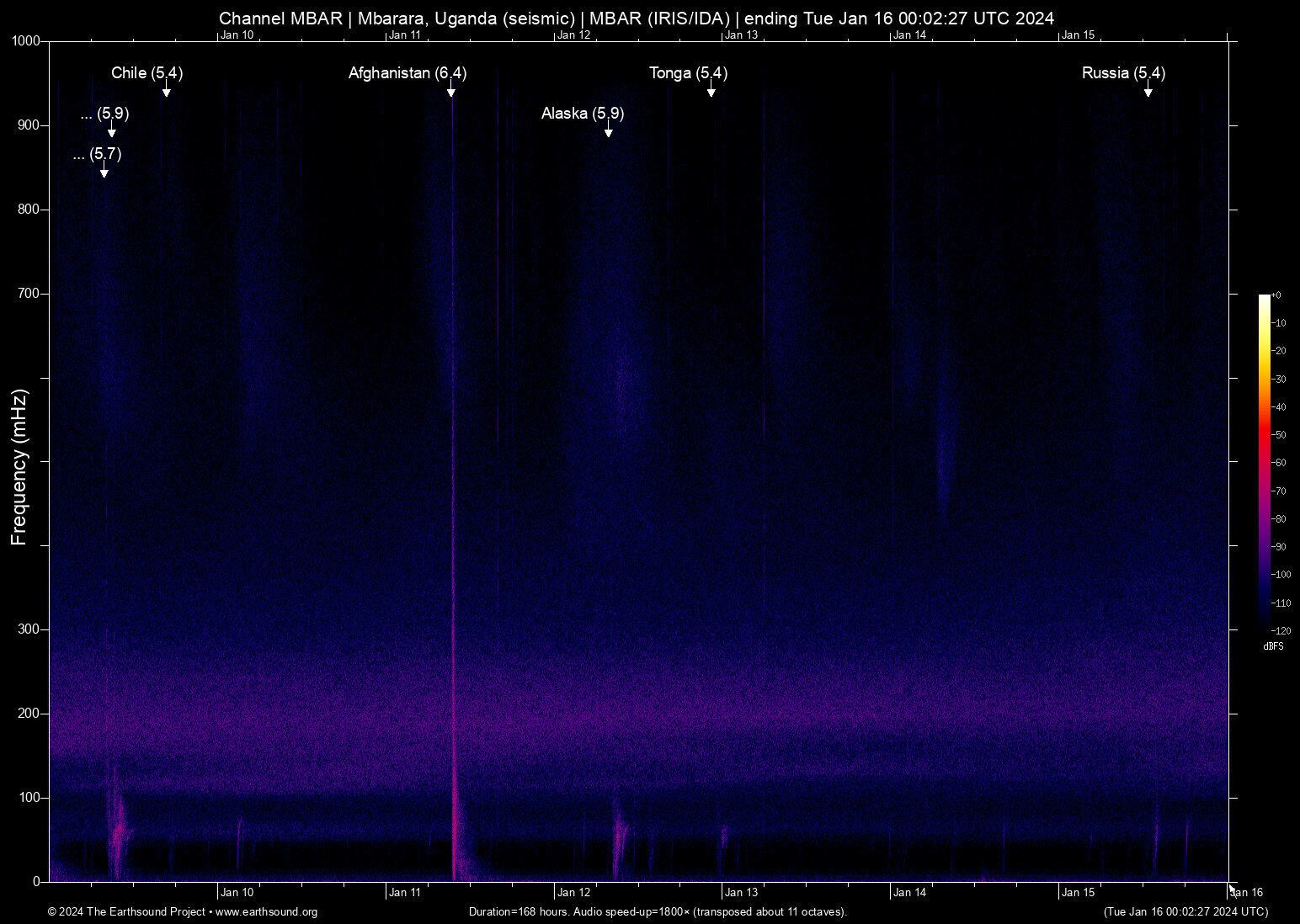This screenshot has width=1300, height=924.
Task: Click the 1000 frequency axis label
Action: click(x=25, y=41)
